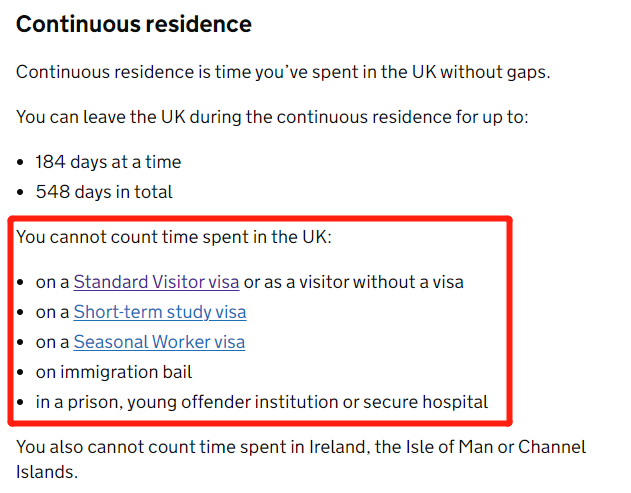Click the 'on immigration bail' list item

114,372
